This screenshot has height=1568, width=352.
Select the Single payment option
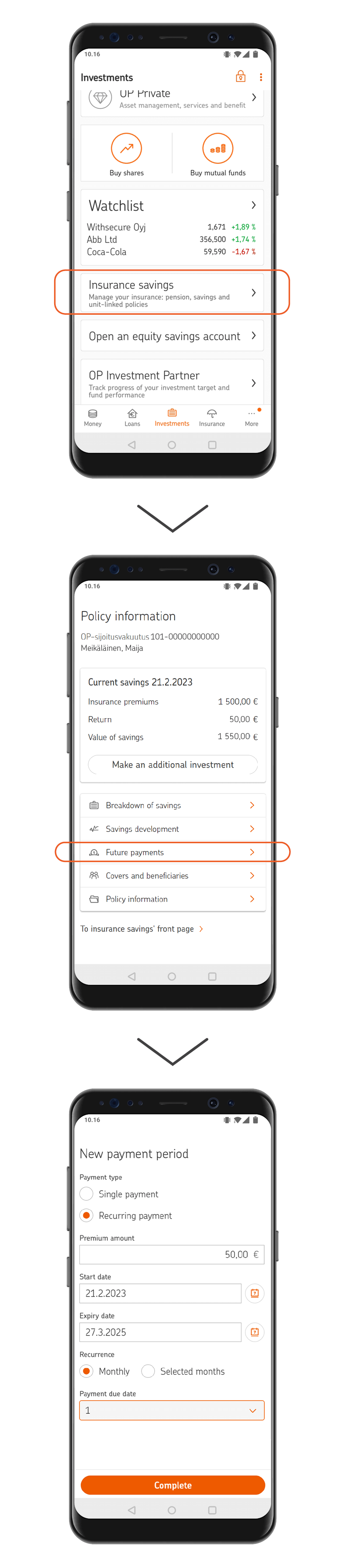click(87, 1194)
